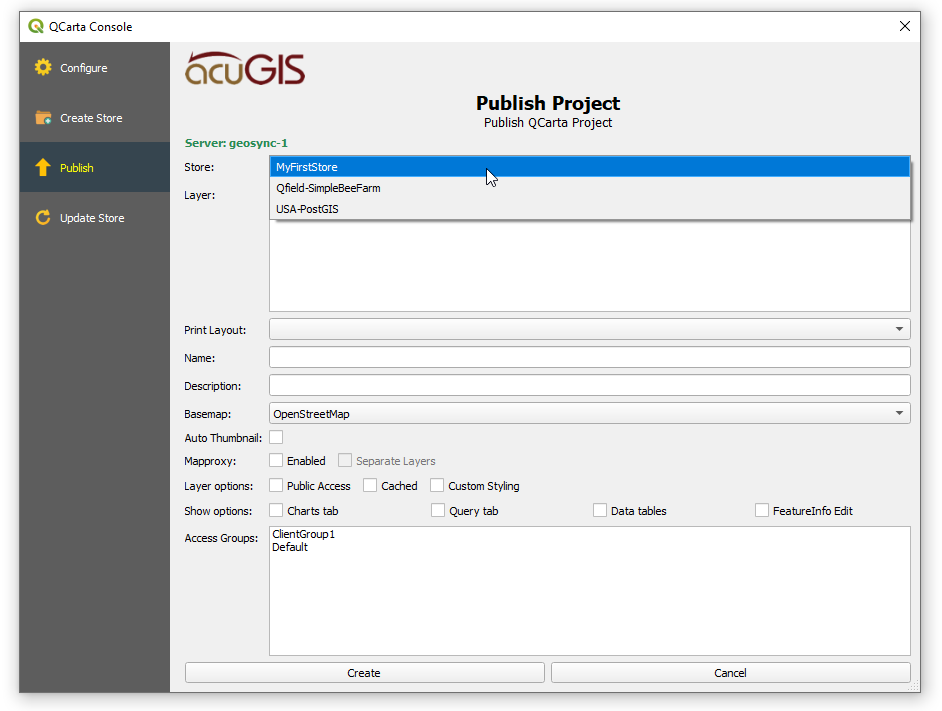This screenshot has width=942, height=711.
Task: Toggle the Cached checkbox
Action: coord(370,486)
